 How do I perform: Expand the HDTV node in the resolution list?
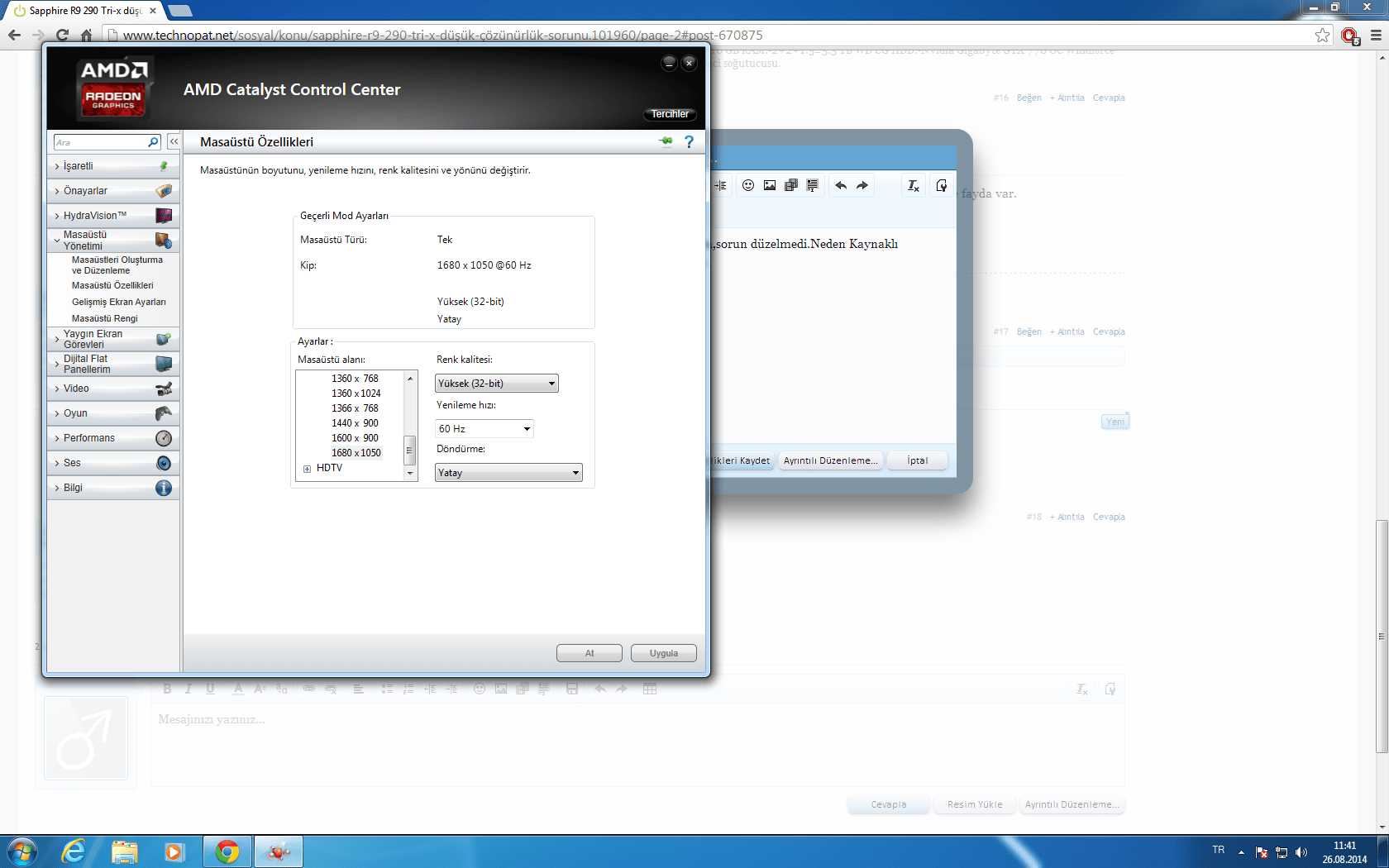(307, 469)
